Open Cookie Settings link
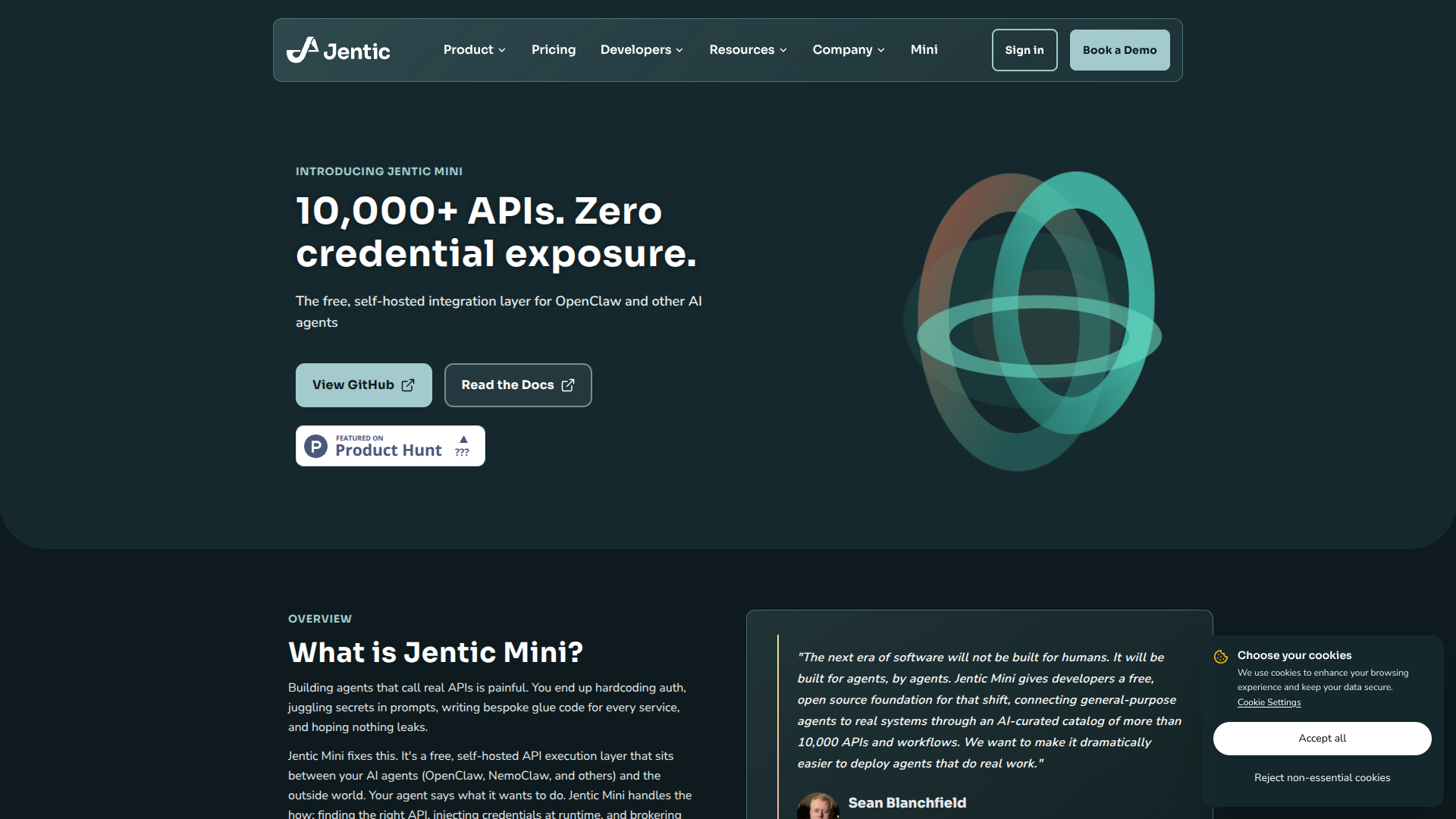Viewport: 1456px width, 819px height. point(1268,702)
